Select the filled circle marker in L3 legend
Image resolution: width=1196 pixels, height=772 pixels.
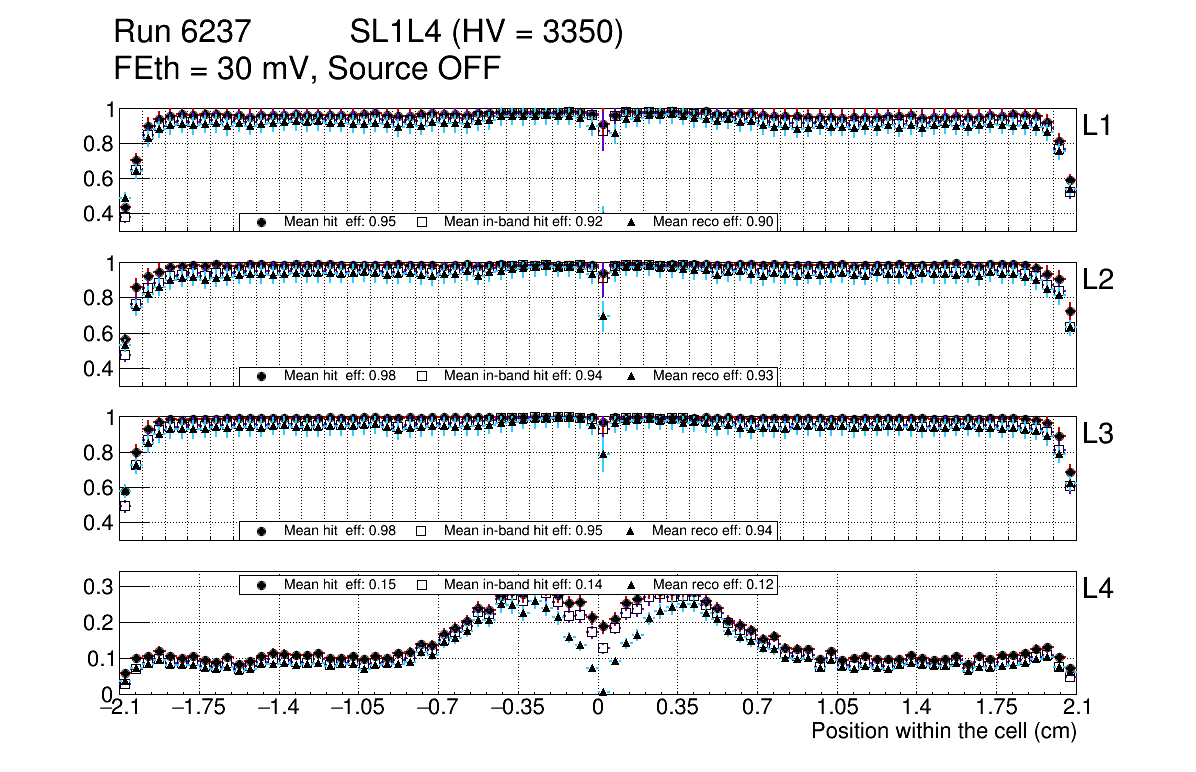(x=262, y=530)
